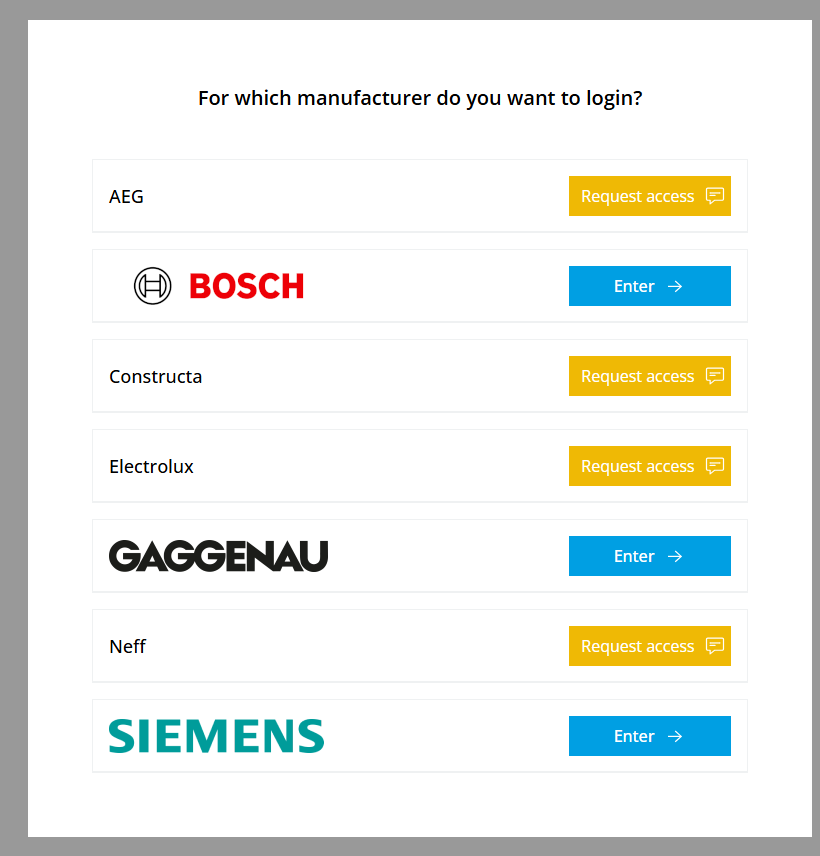Screen dimensions: 820x856
Task: Click the teal SIEMENS logo
Action: click(216, 736)
